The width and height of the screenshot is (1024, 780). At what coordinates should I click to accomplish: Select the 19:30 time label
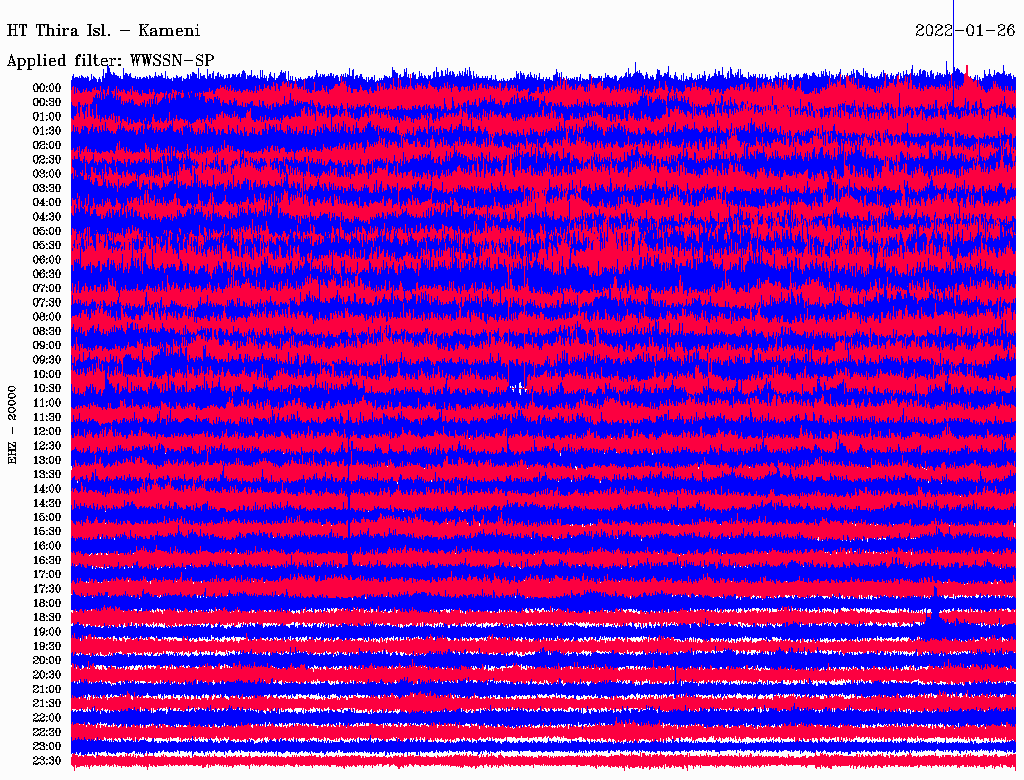click(47, 646)
